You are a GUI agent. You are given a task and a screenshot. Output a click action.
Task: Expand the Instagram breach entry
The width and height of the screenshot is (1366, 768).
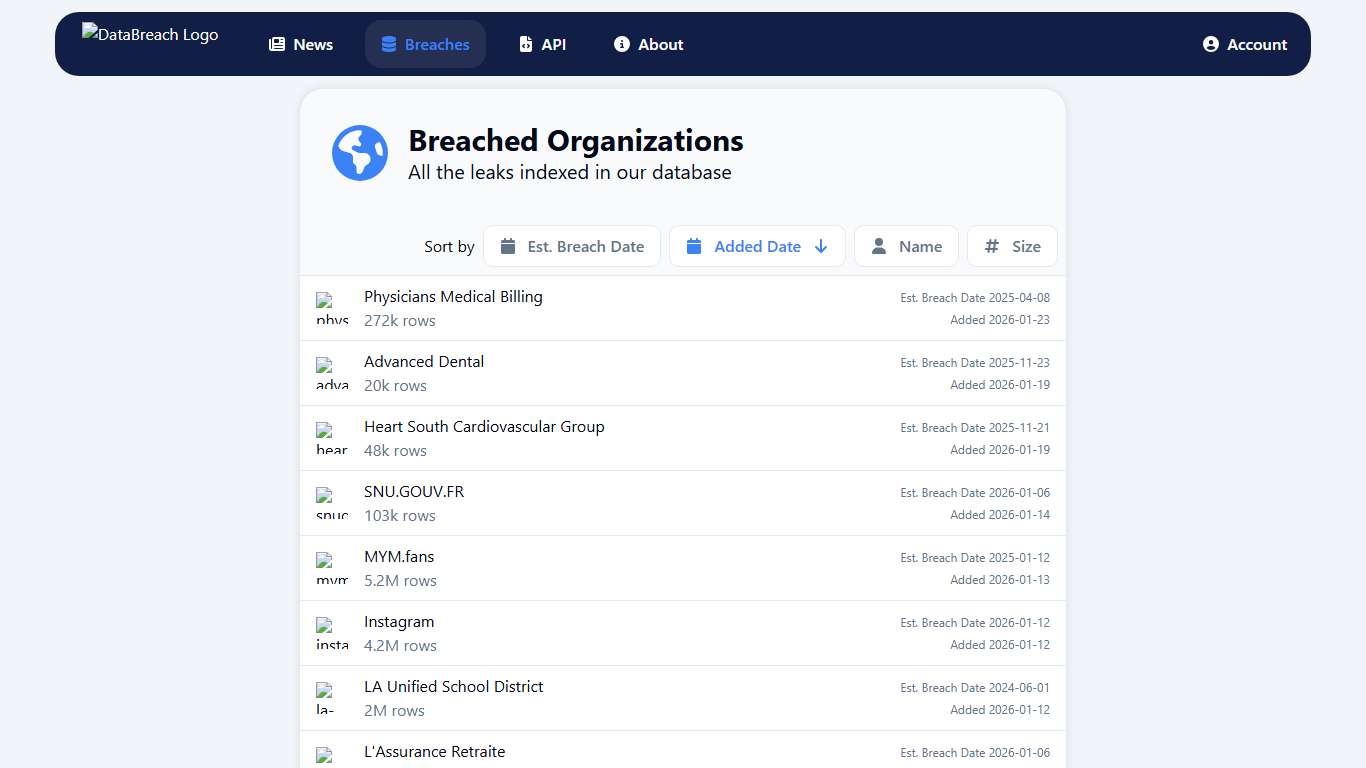pyautogui.click(x=683, y=633)
